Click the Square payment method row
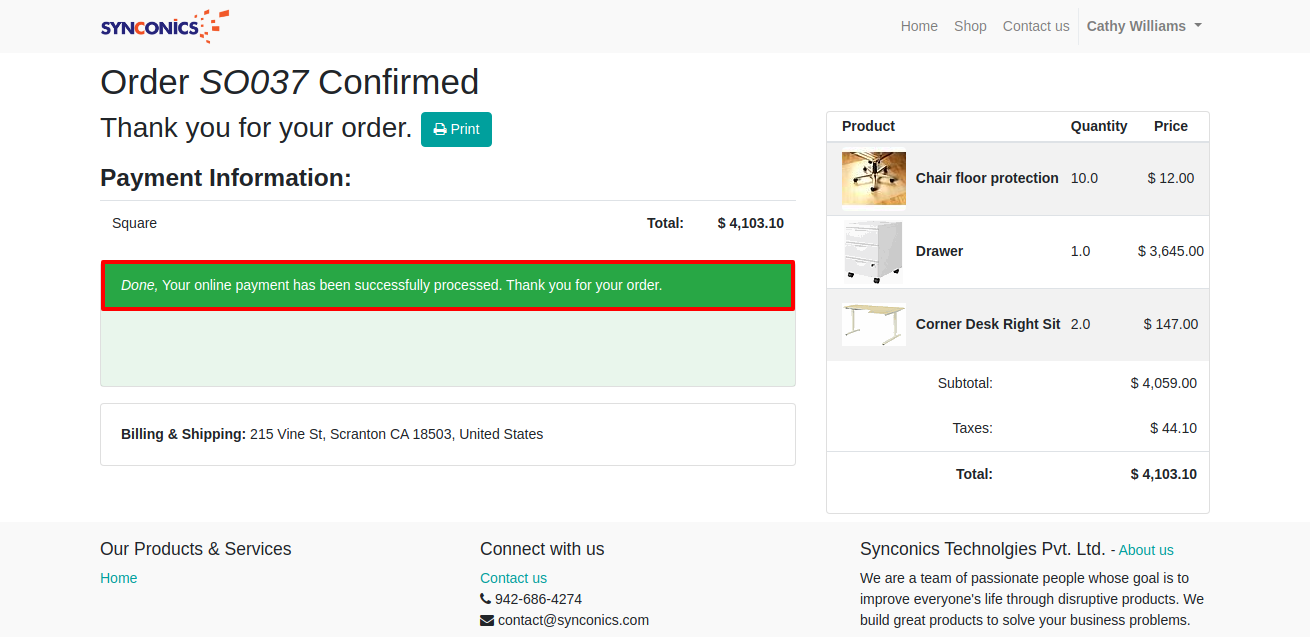This screenshot has width=1310, height=637. [134, 223]
